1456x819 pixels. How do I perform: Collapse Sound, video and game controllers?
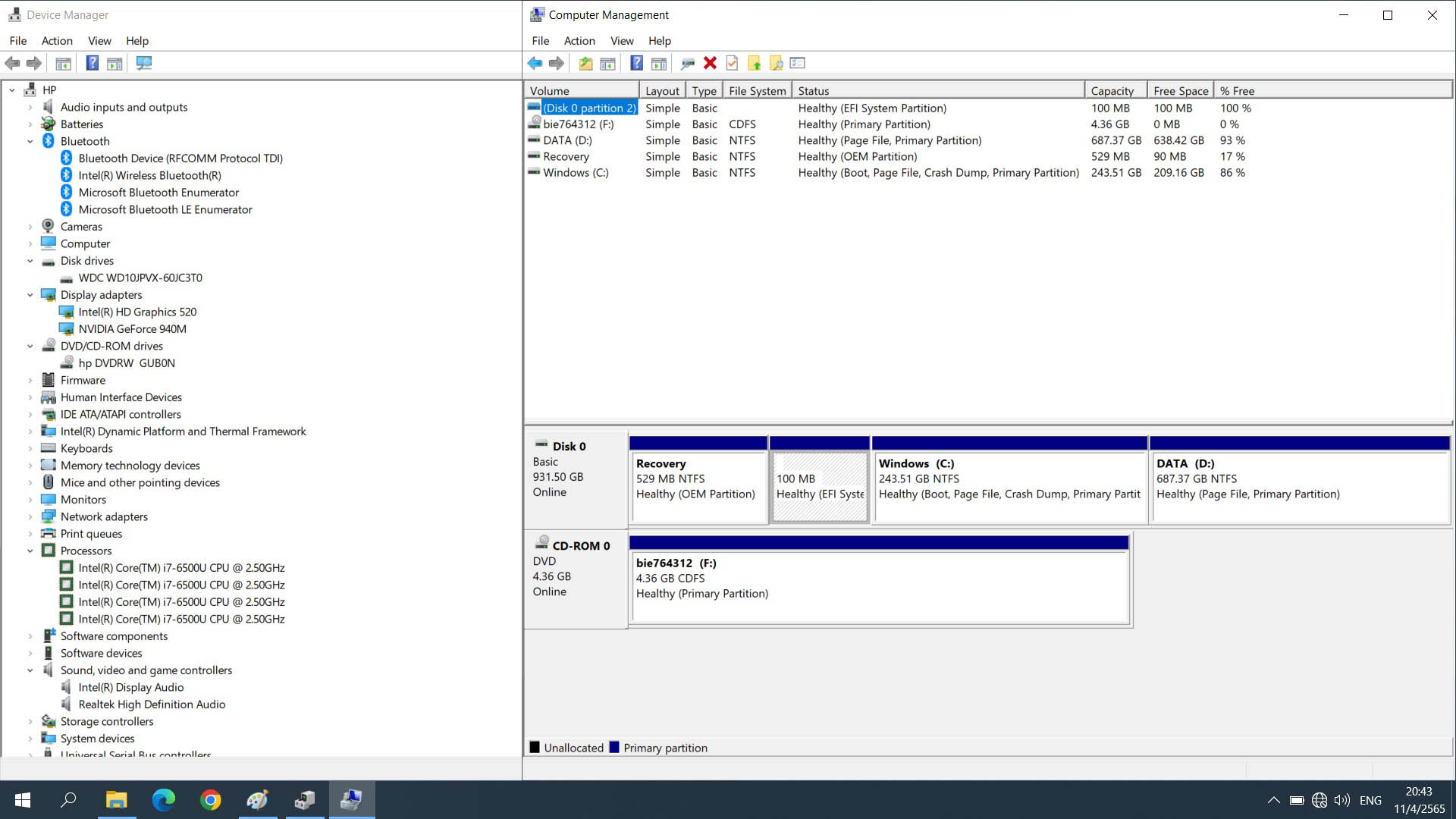click(x=30, y=671)
